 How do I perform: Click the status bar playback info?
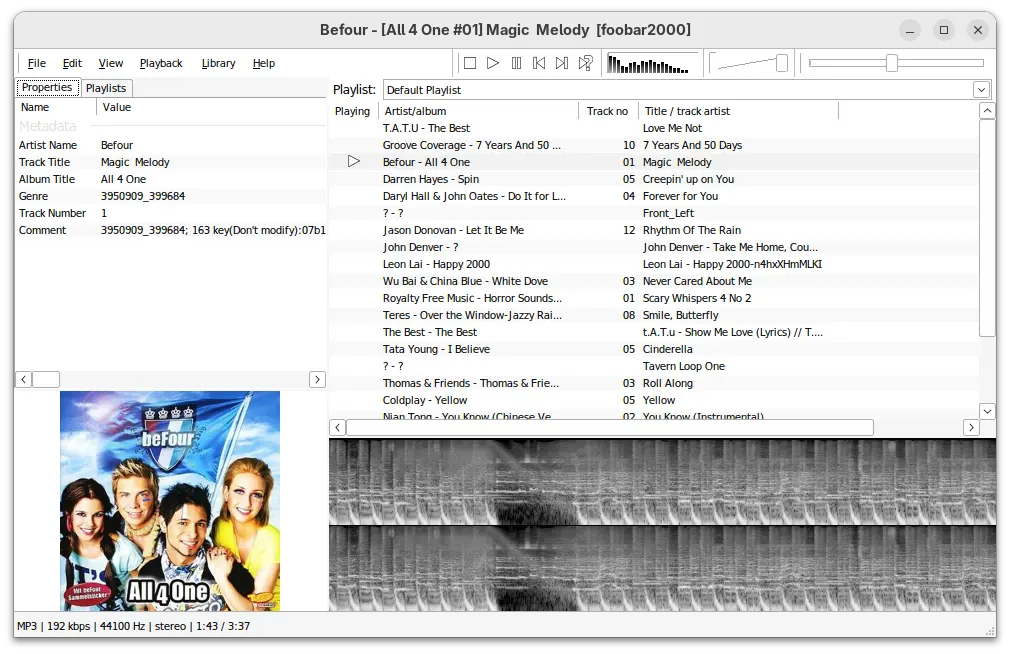pyautogui.click(x=134, y=626)
